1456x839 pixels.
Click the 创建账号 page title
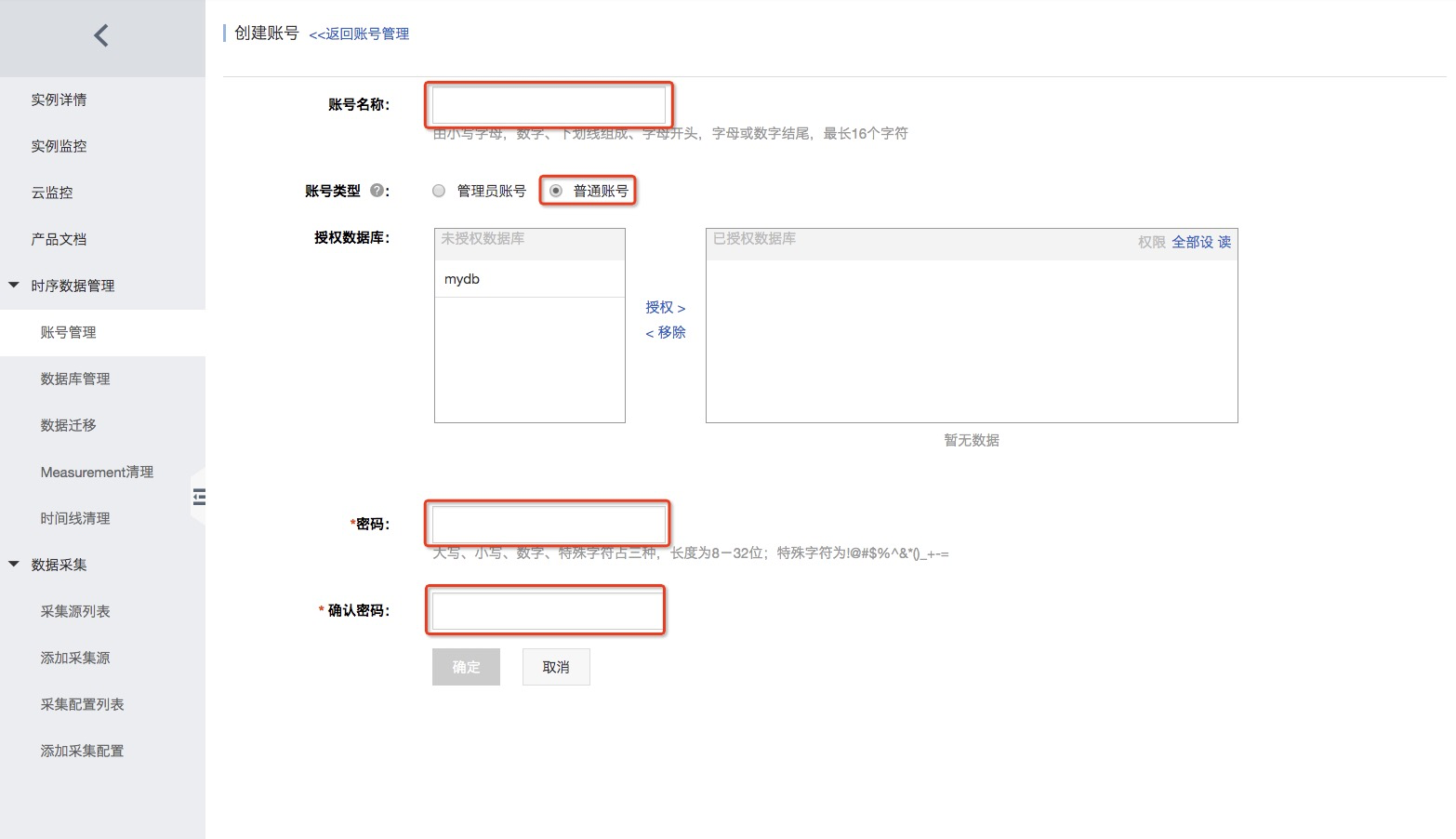[266, 33]
